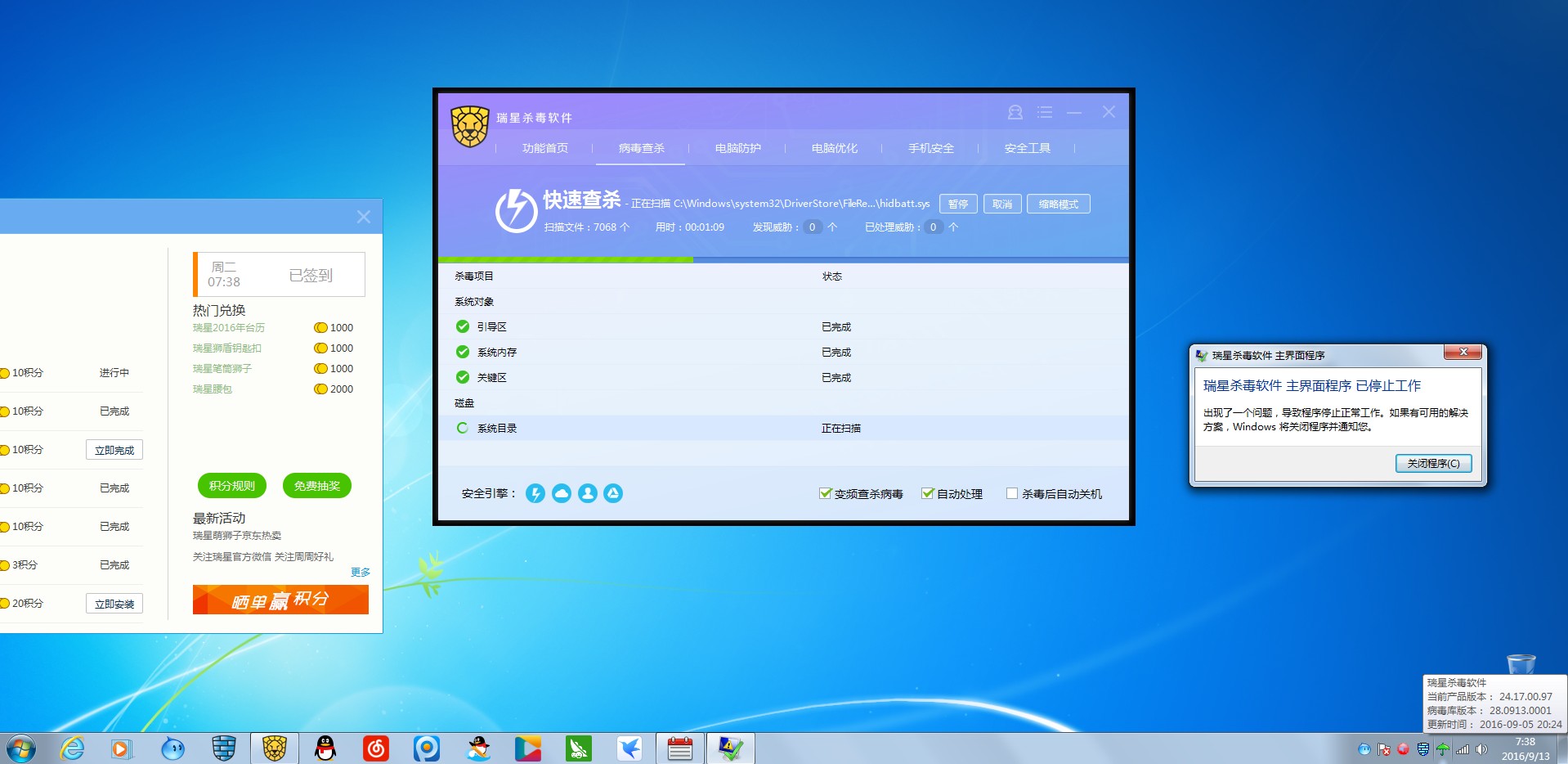
Task: Open Windows Media Player from the taskbar
Action: coord(122,748)
